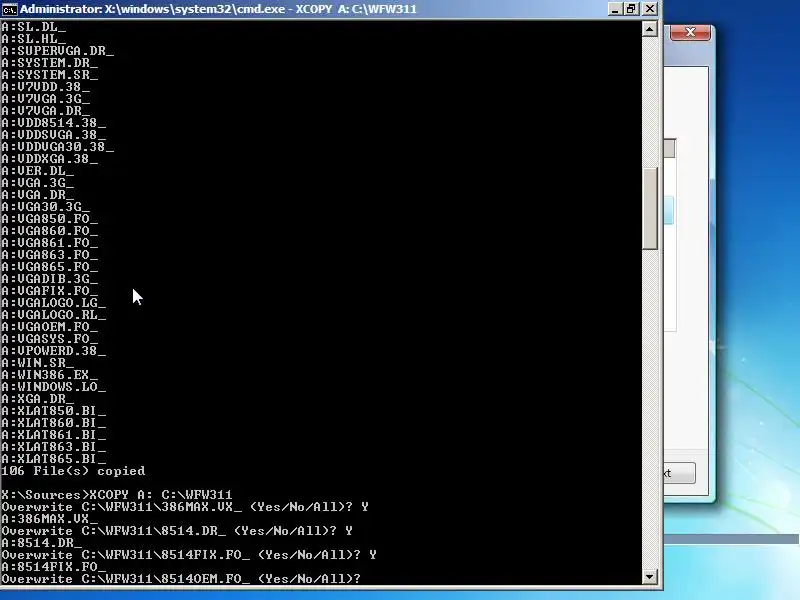
Task: Click the line A:SUPERVGA.DR_
Action: tap(58, 51)
